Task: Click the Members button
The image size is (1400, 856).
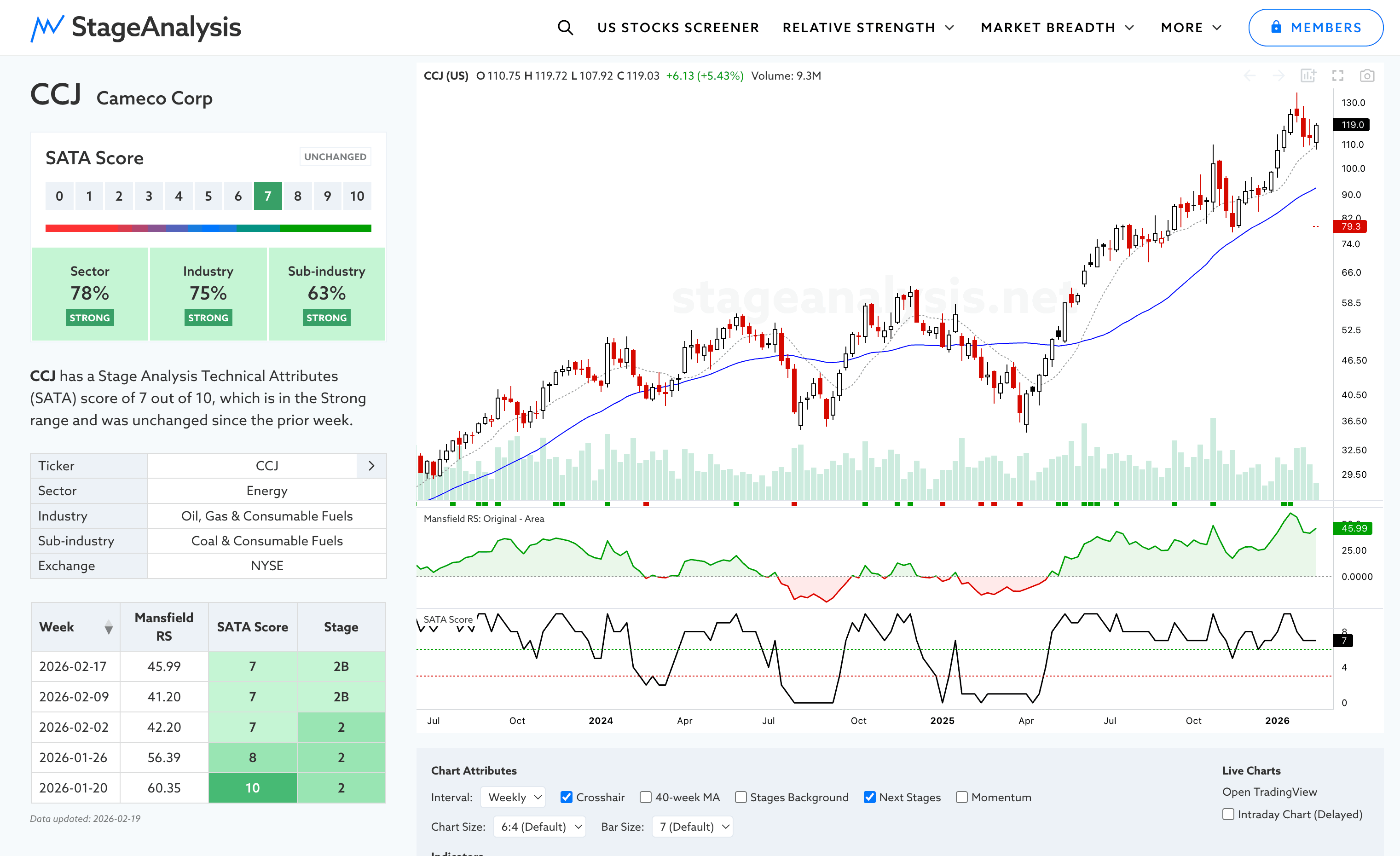Action: [x=1315, y=27]
